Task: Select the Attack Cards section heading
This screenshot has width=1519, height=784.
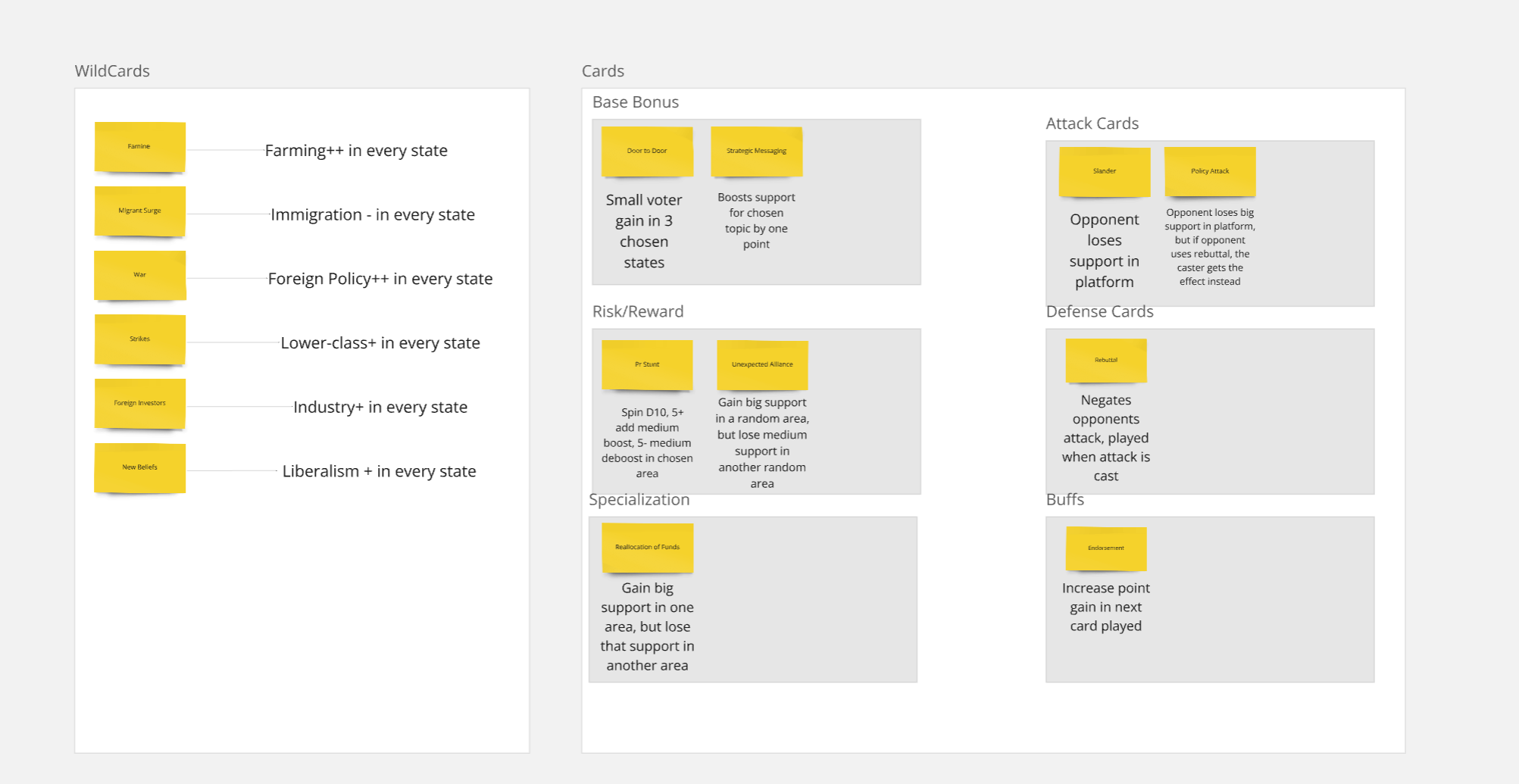Action: (1092, 123)
